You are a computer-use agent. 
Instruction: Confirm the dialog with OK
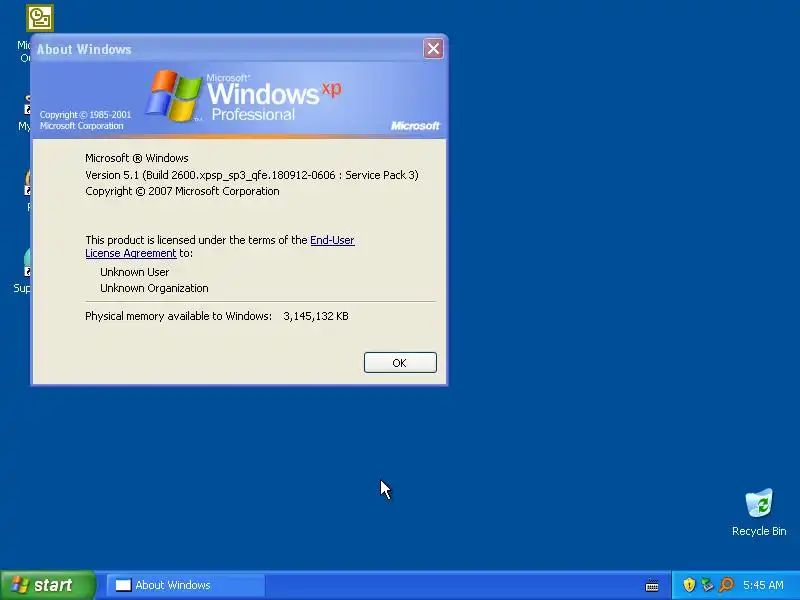400,363
